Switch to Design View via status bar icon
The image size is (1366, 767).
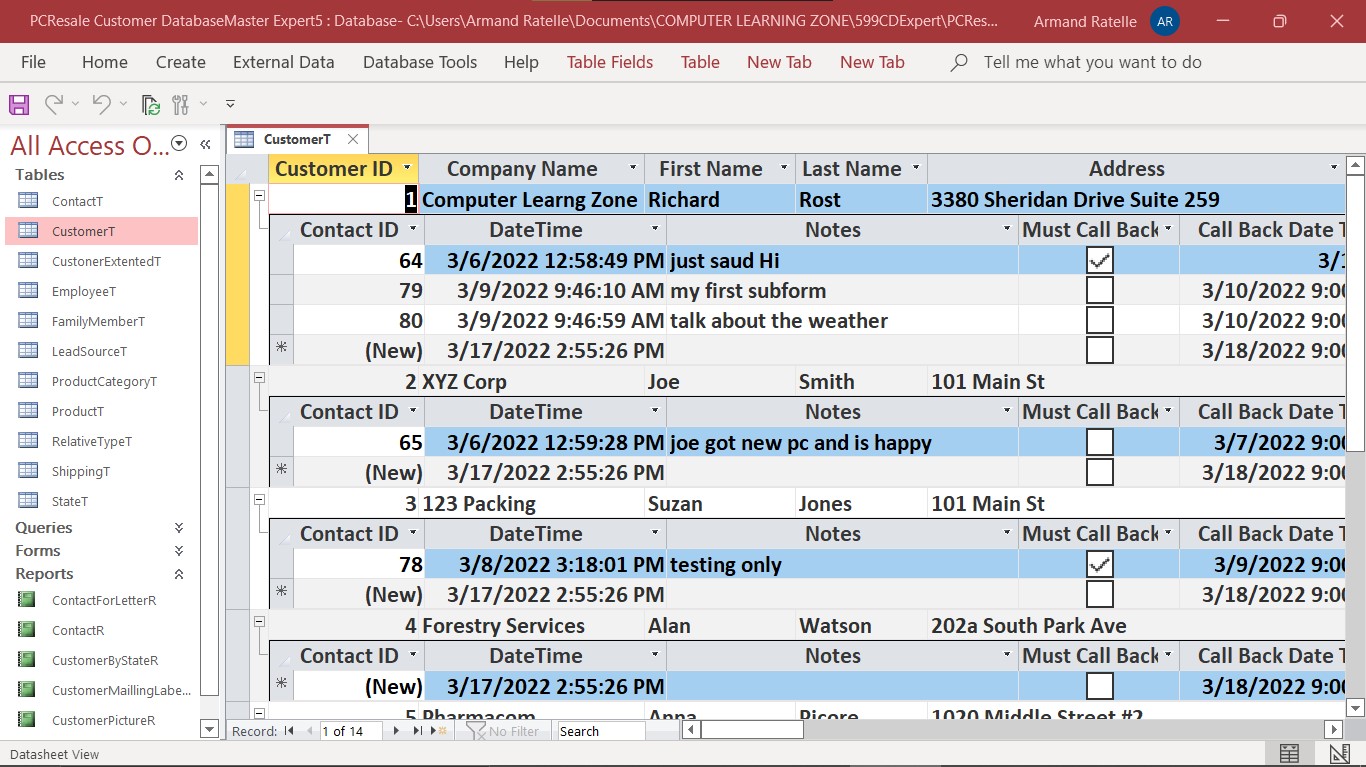[1338, 752]
